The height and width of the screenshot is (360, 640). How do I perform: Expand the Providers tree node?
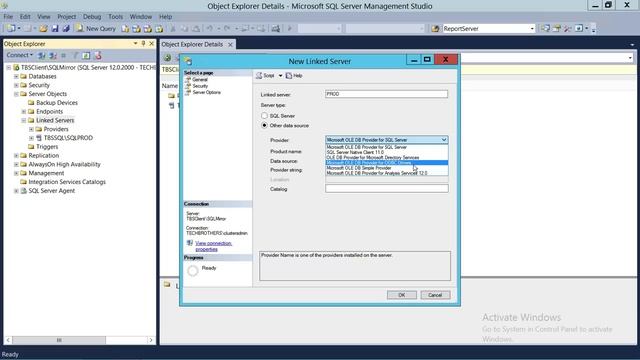tap(31, 129)
